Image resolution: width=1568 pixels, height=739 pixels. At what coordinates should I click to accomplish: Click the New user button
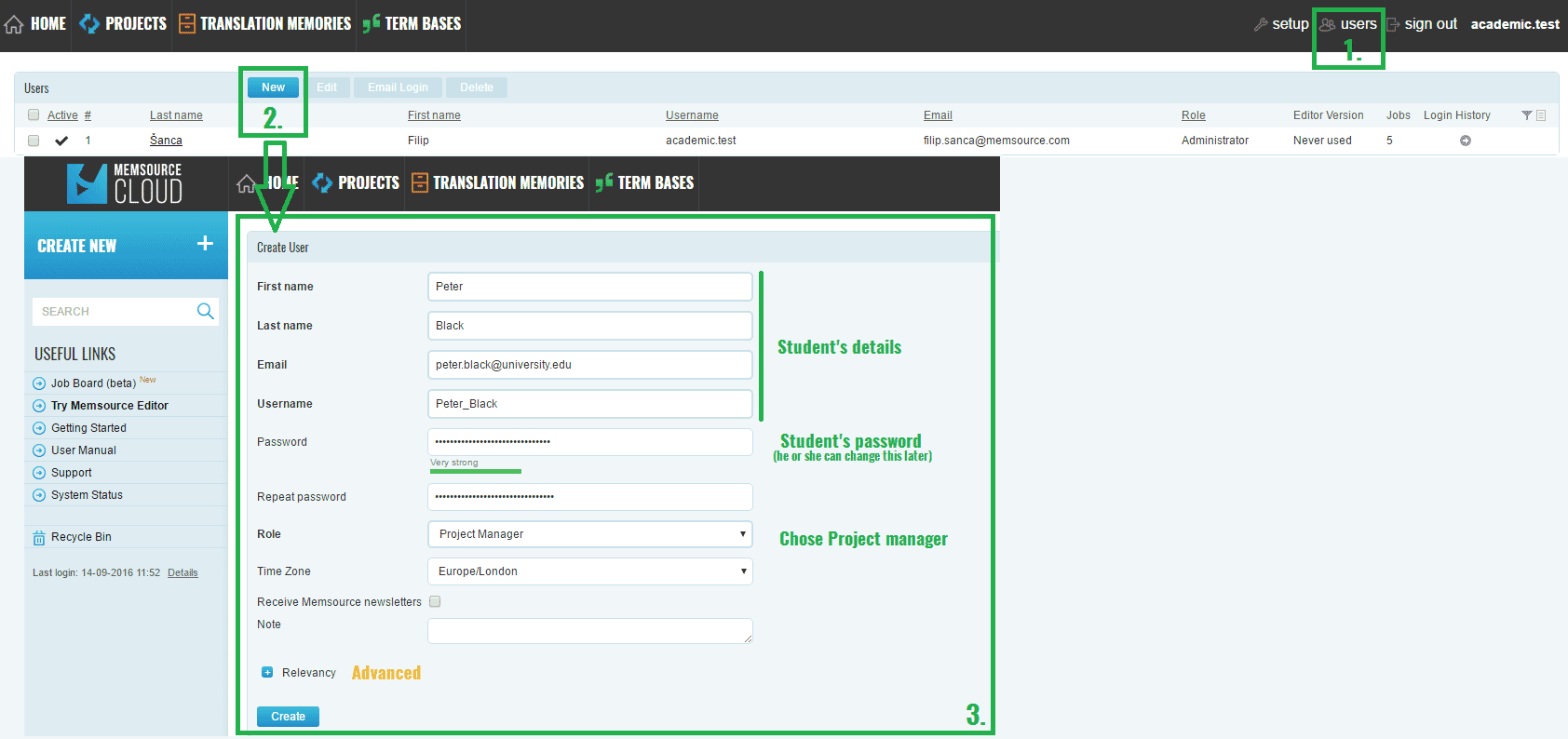[x=273, y=87]
